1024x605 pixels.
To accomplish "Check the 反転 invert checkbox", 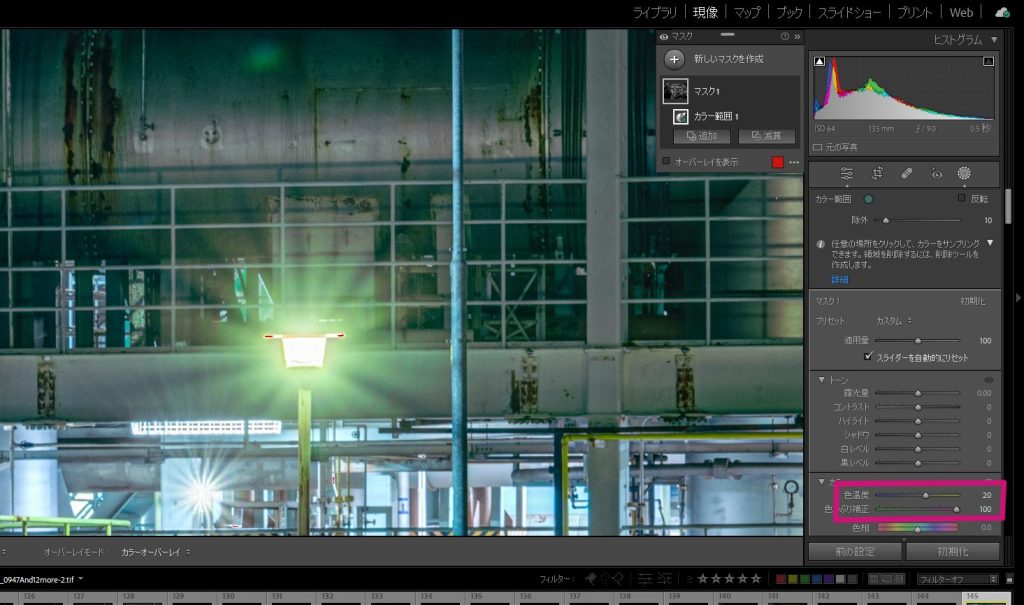I will pyautogui.click(x=961, y=198).
